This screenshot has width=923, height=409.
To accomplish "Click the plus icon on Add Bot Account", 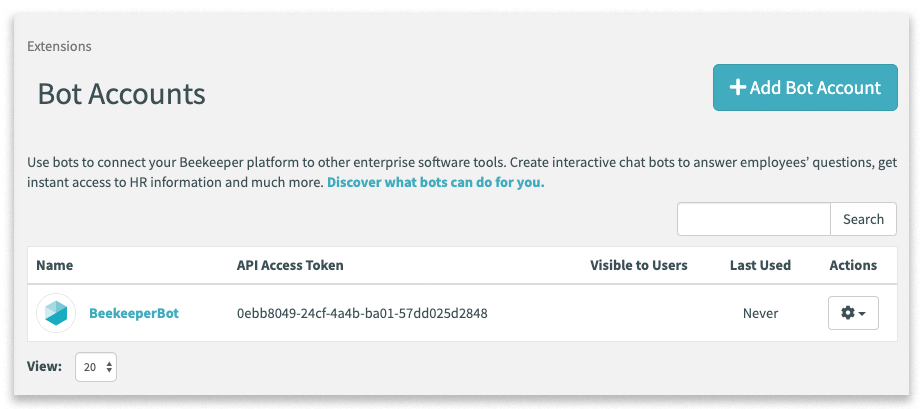I will pyautogui.click(x=738, y=87).
